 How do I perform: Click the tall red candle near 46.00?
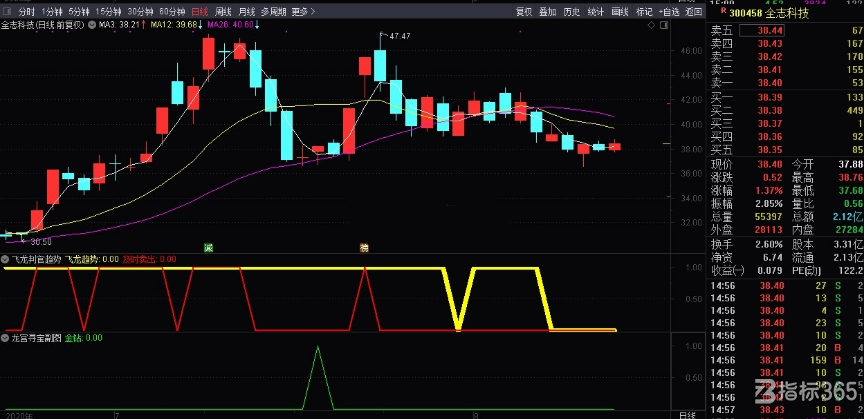pos(208,54)
